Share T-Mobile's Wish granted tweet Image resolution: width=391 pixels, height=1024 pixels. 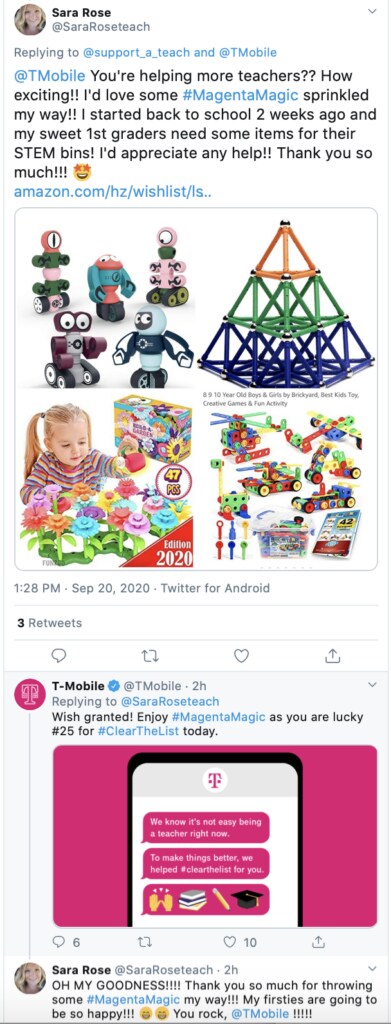coord(319,942)
